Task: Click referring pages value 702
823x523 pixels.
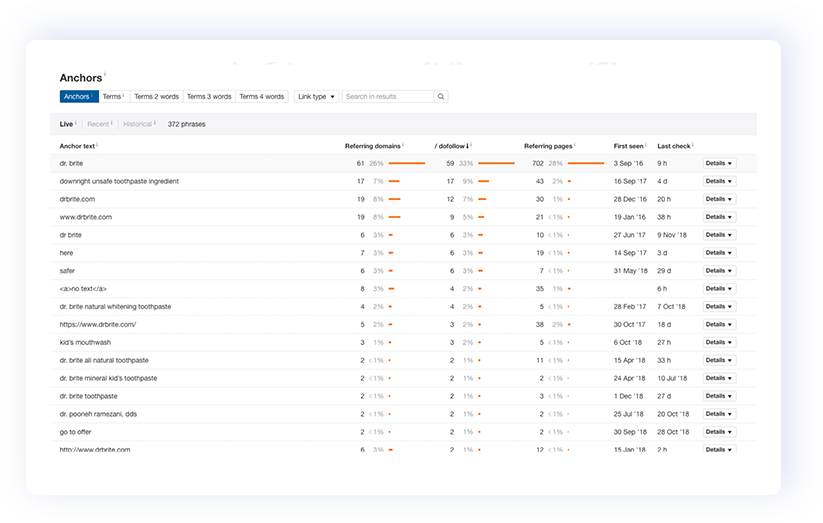Action: click(x=537, y=163)
